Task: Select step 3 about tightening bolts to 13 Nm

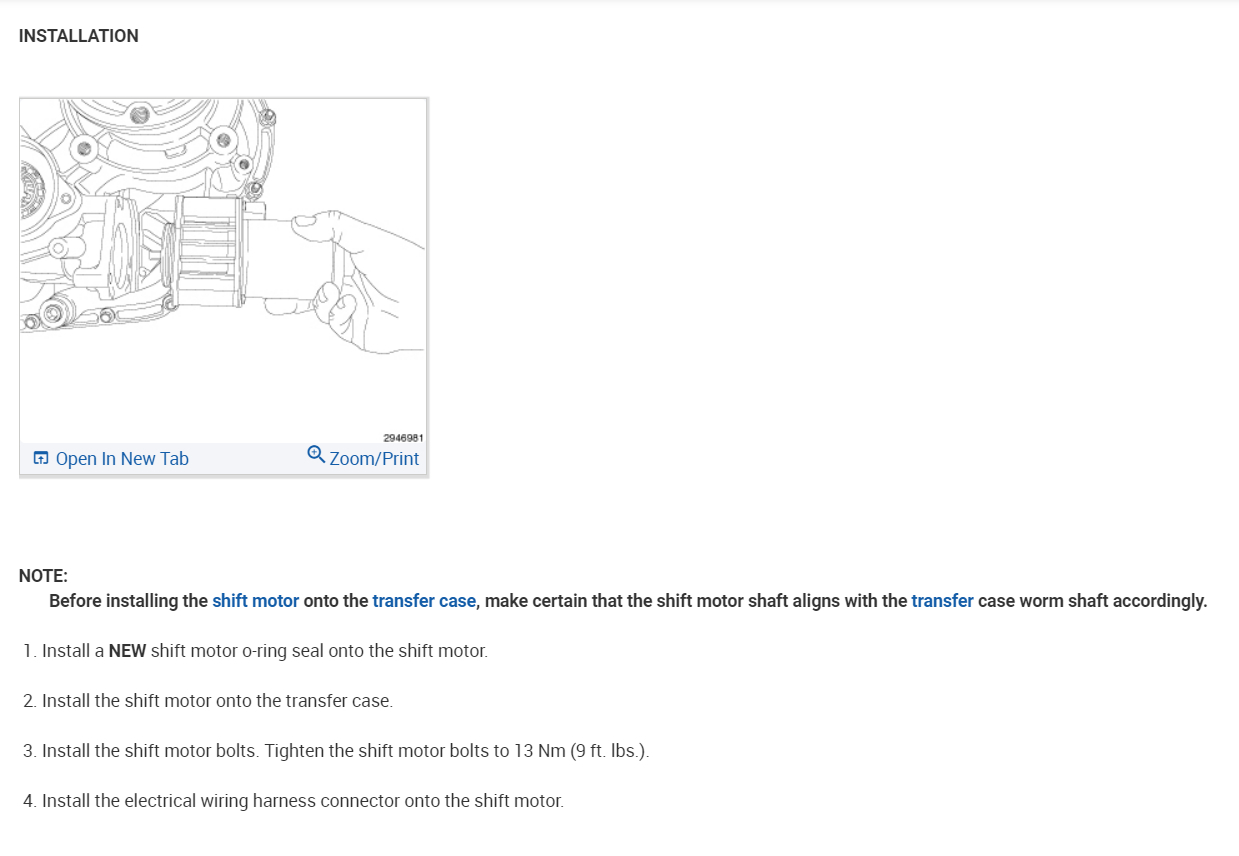Action: [x=336, y=751]
